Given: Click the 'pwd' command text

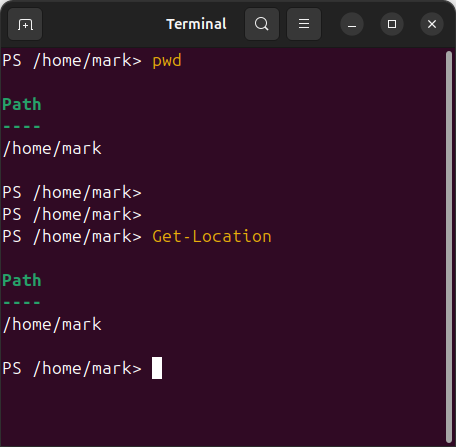Looking at the screenshot, I should pos(167,61).
